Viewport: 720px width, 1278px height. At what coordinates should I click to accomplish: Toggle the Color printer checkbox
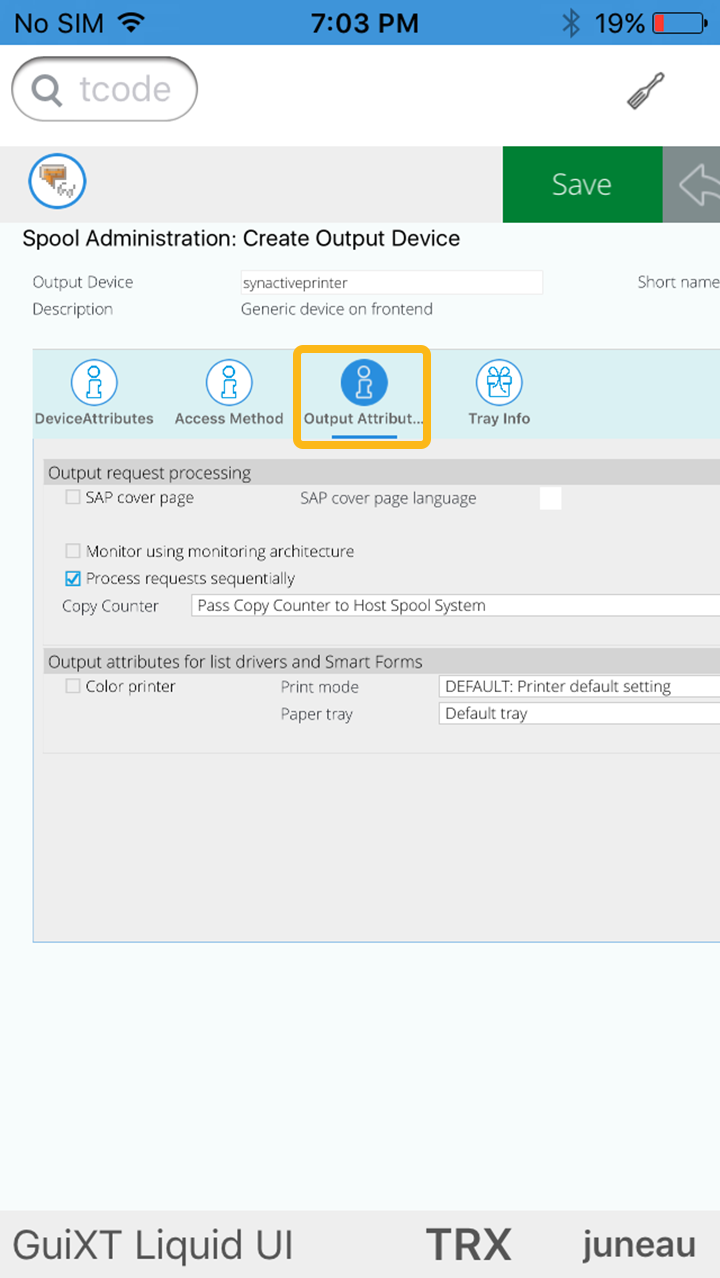coord(73,686)
